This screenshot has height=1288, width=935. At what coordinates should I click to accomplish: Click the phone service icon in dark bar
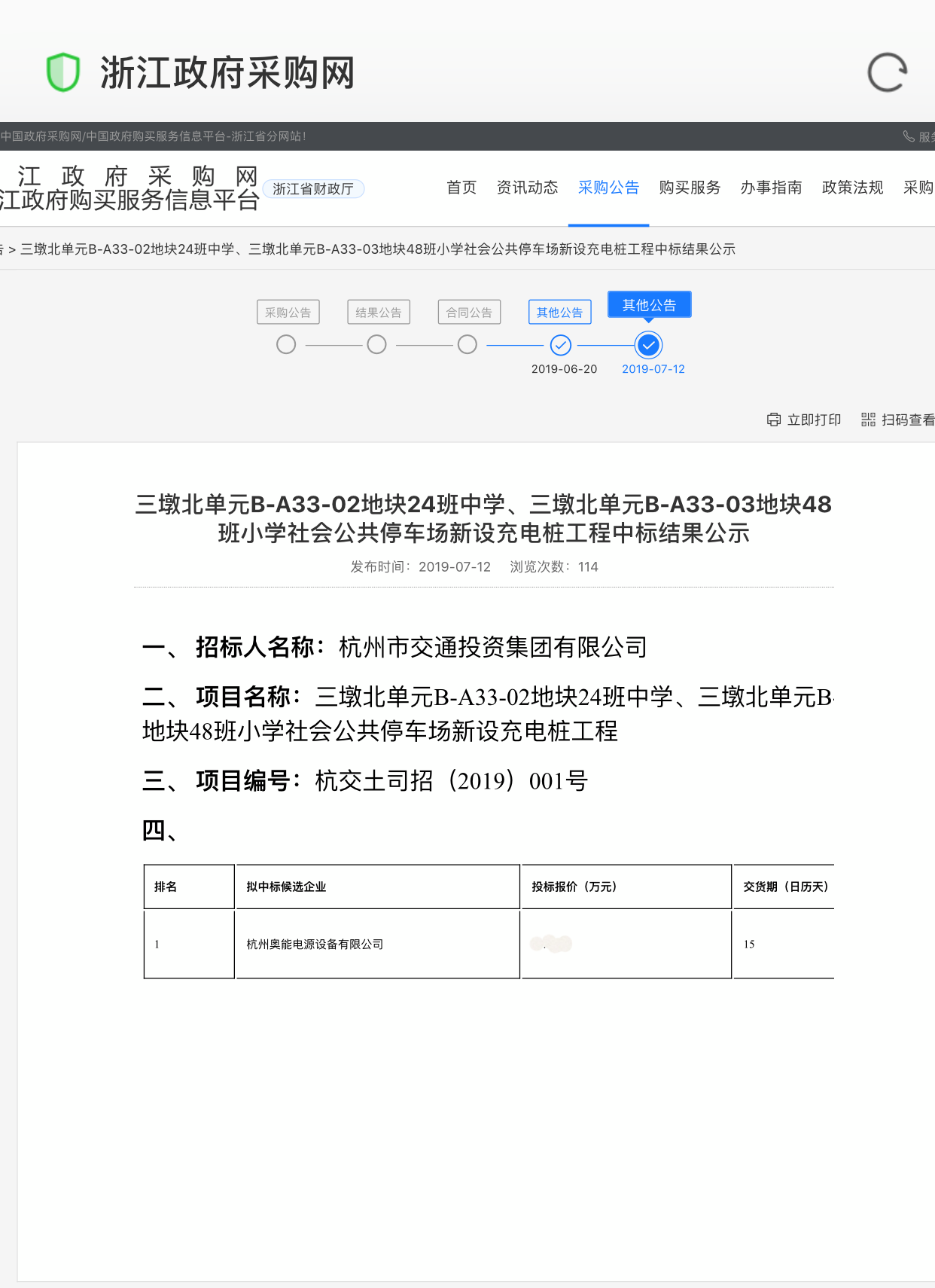909,136
